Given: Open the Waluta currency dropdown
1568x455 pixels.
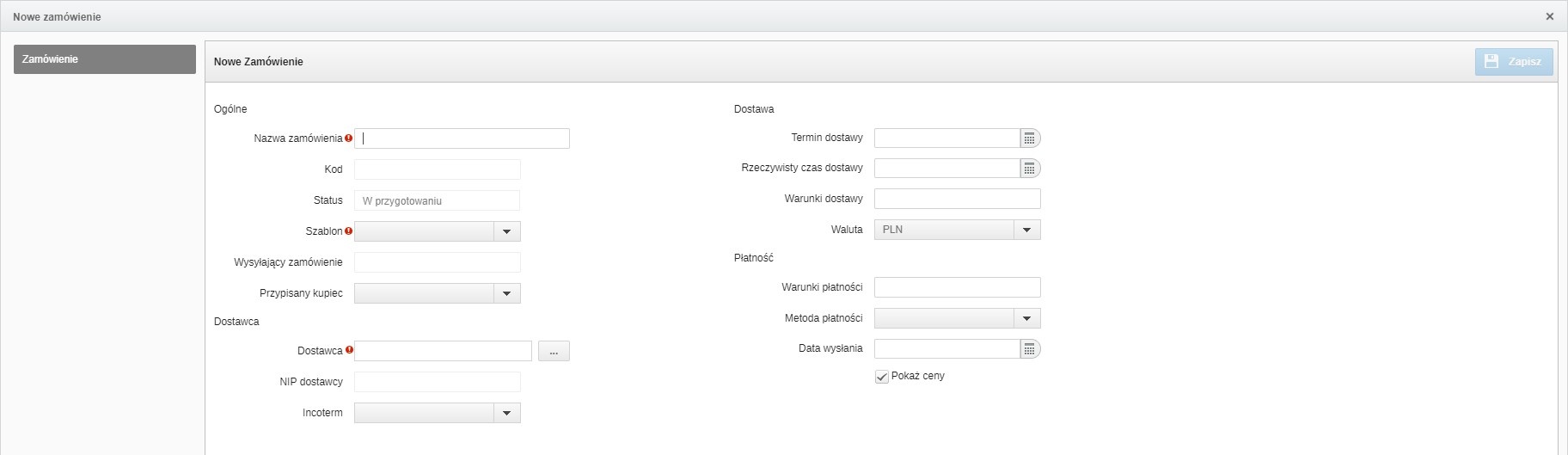Looking at the screenshot, I should click(1026, 231).
